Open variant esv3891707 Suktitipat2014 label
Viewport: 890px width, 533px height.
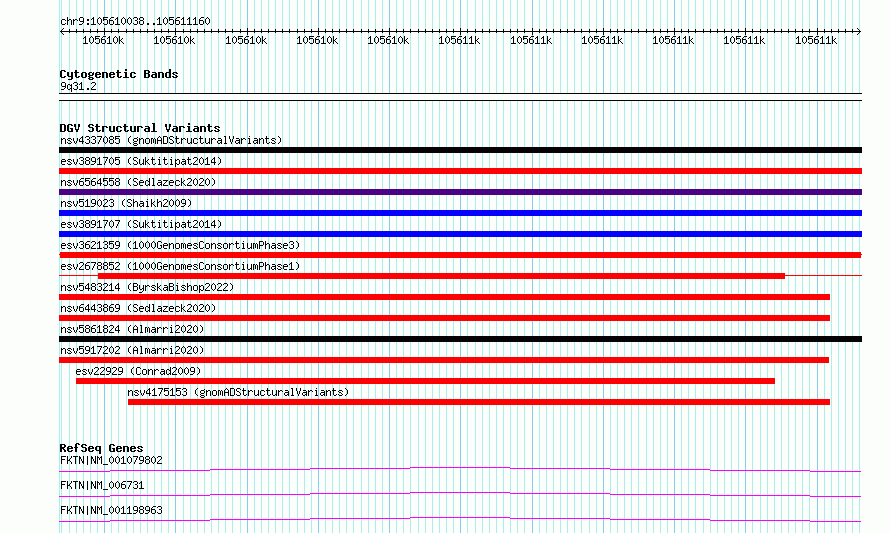click(x=141, y=224)
